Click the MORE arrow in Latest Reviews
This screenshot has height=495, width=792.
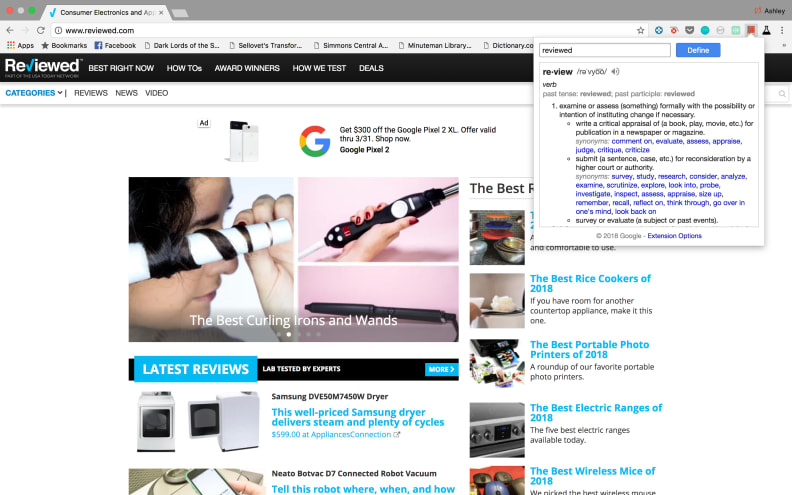click(x=441, y=369)
